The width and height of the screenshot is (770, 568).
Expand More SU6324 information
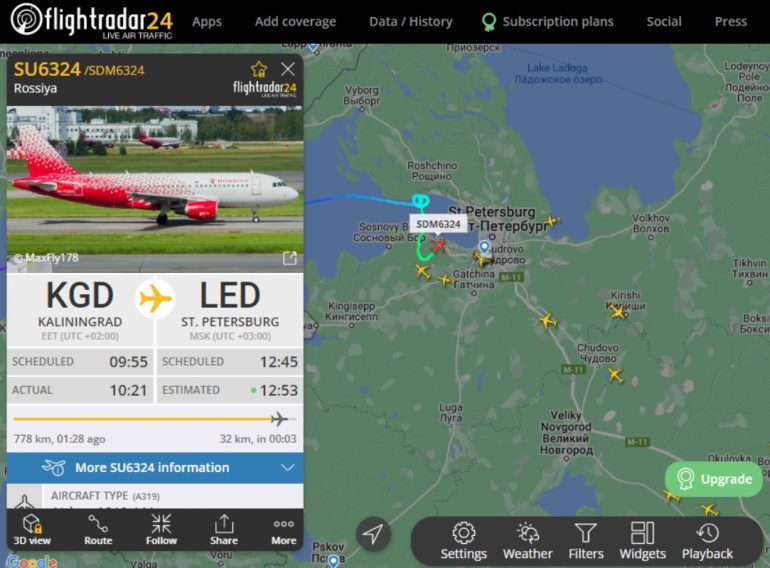[155, 467]
